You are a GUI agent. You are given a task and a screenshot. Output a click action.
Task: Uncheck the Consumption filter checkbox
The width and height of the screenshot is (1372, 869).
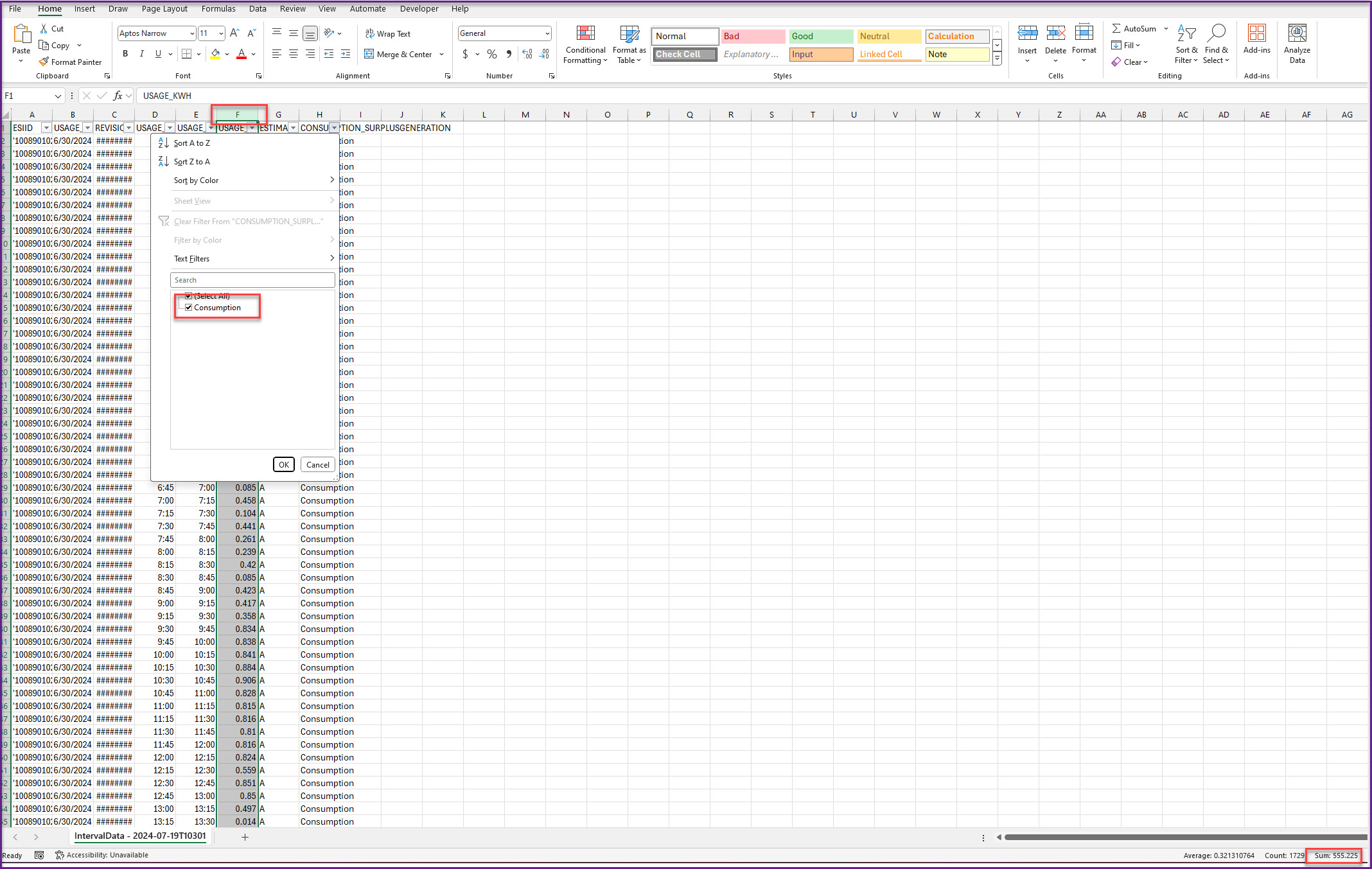(189, 308)
